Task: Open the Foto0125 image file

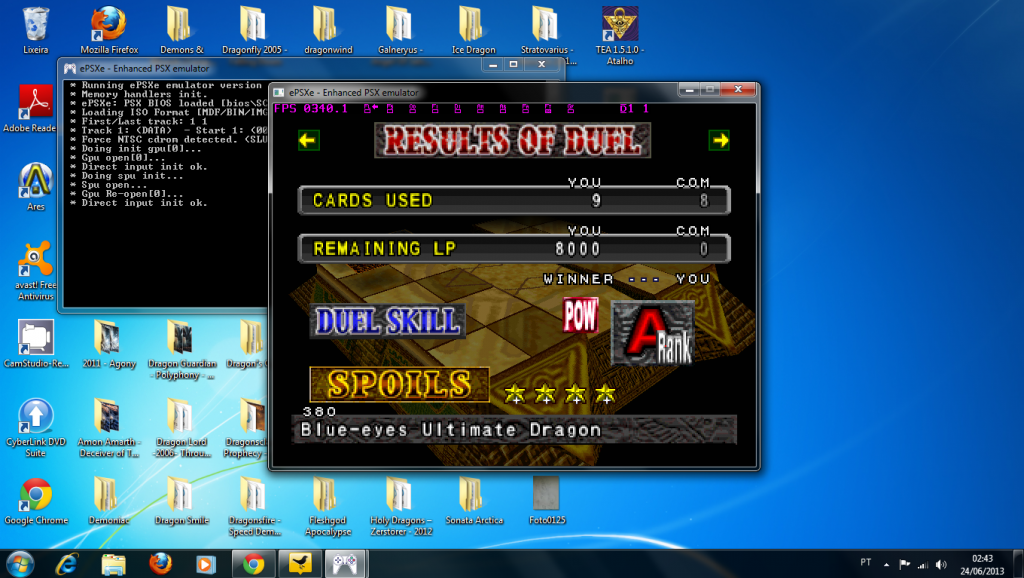Action: 547,502
